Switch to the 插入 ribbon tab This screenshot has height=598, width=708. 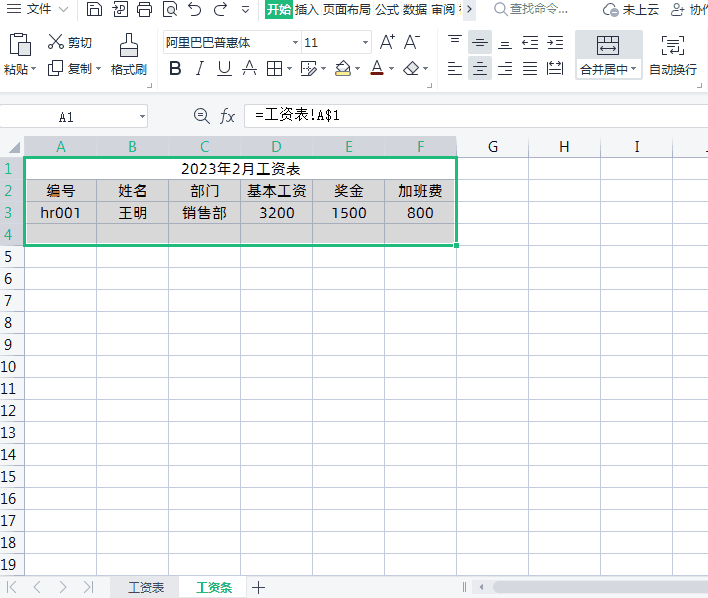pos(307,9)
